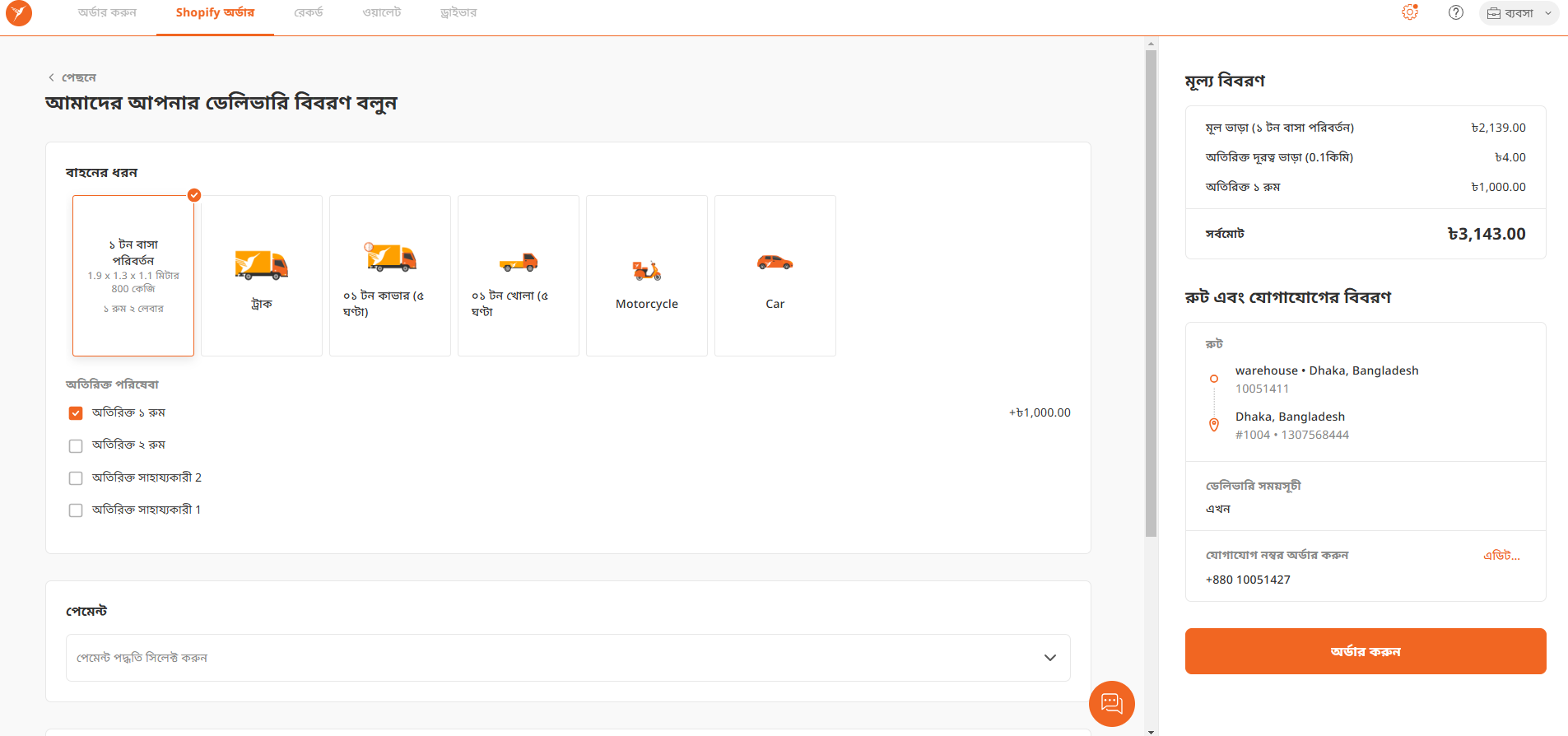Check অতিরিক্ত সাহায্যকারী 2 checkbox
Viewport: 1568px width, 736px height.
coord(76,478)
